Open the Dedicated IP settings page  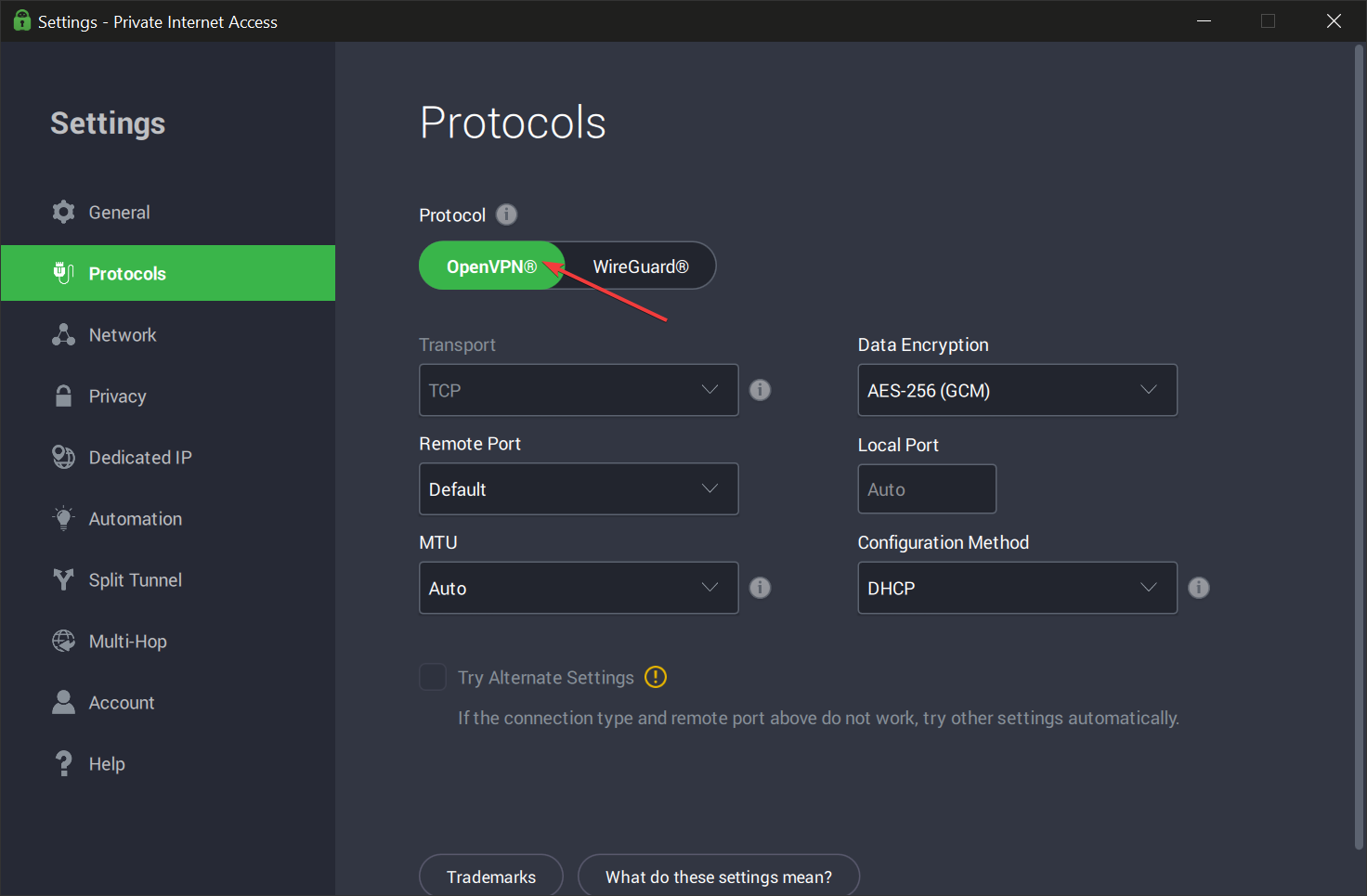click(168, 457)
